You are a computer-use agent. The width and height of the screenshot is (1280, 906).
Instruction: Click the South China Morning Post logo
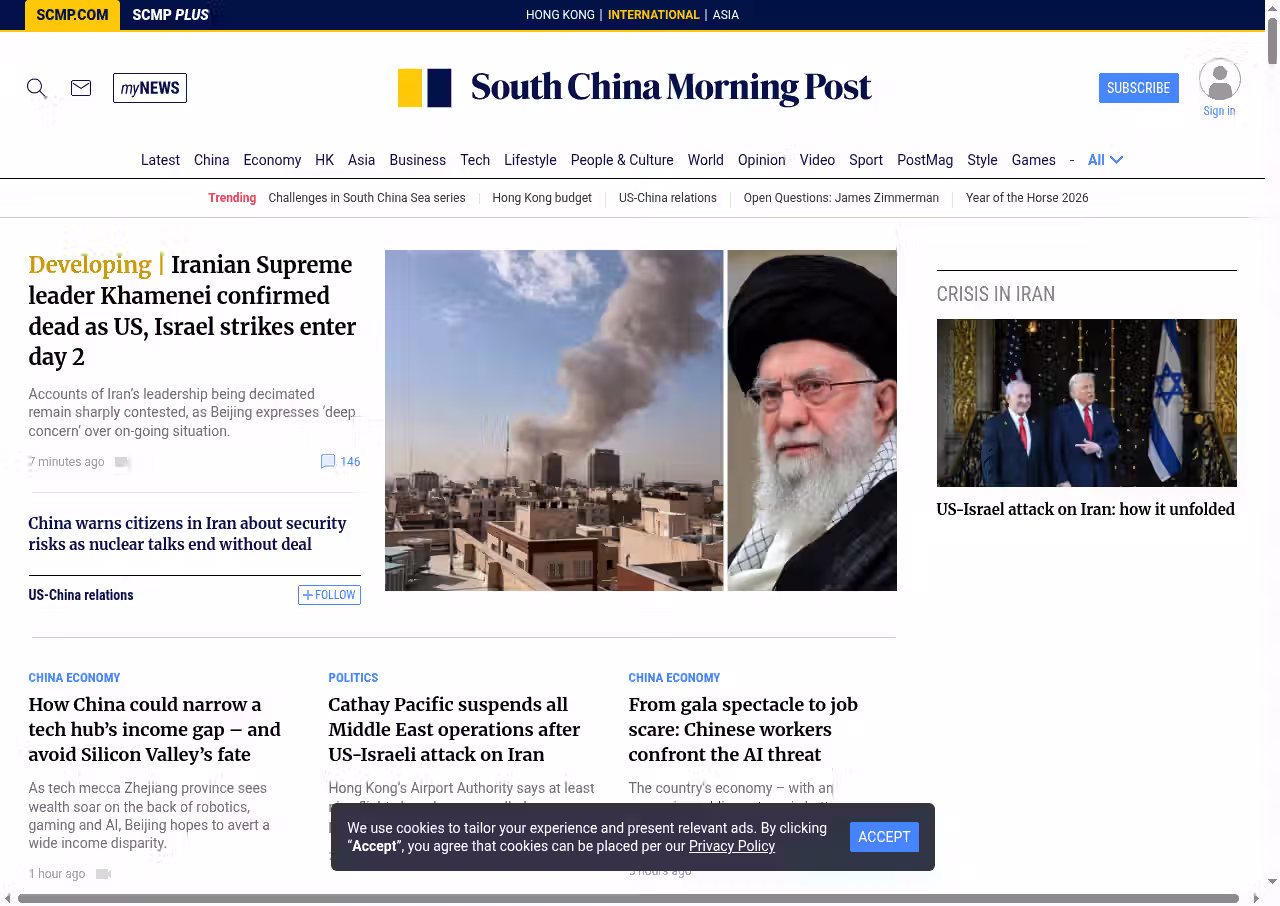[635, 88]
